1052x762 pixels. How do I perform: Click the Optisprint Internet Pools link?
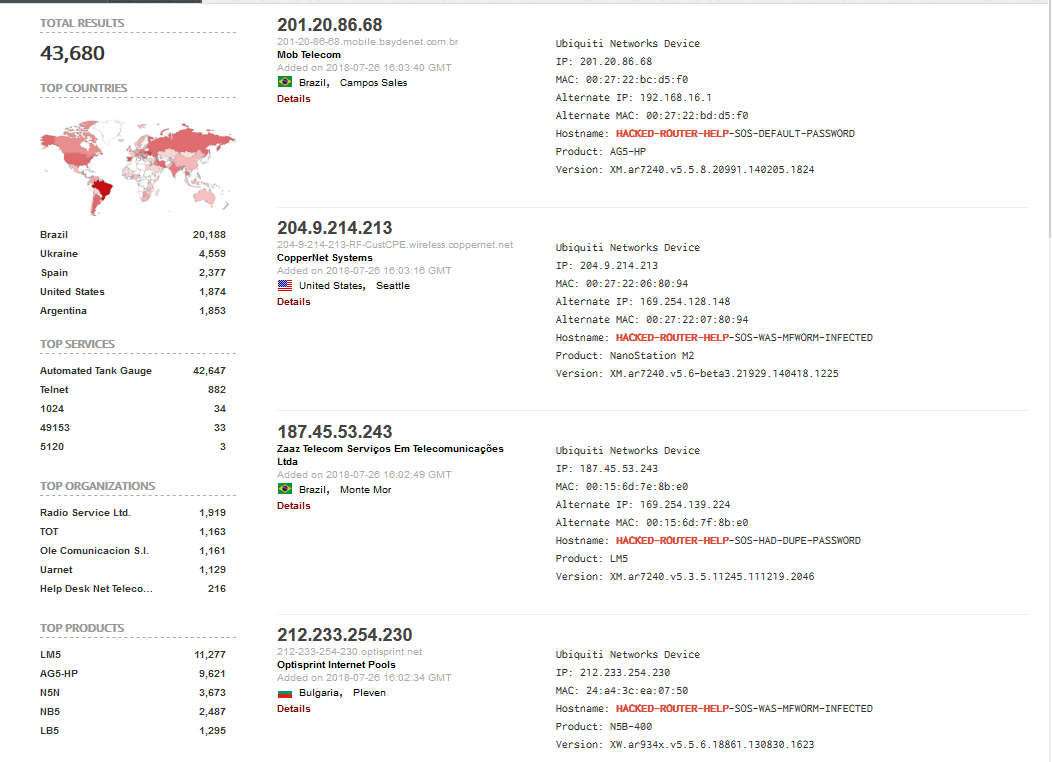click(336, 665)
